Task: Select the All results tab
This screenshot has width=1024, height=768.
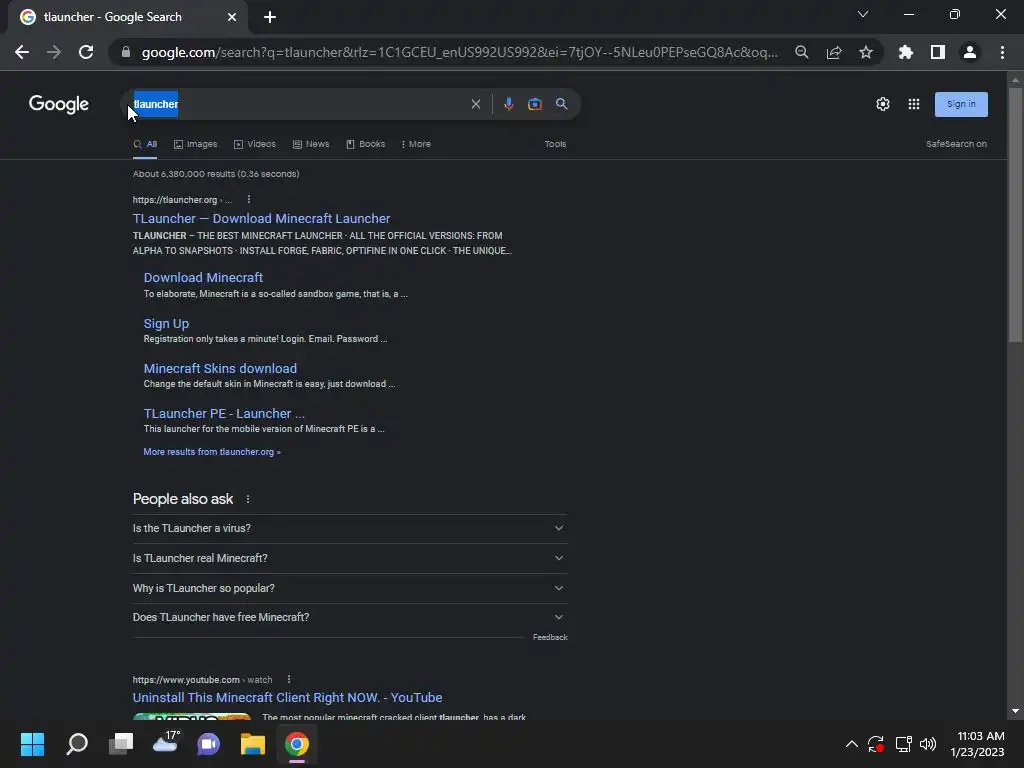Action: (145, 144)
